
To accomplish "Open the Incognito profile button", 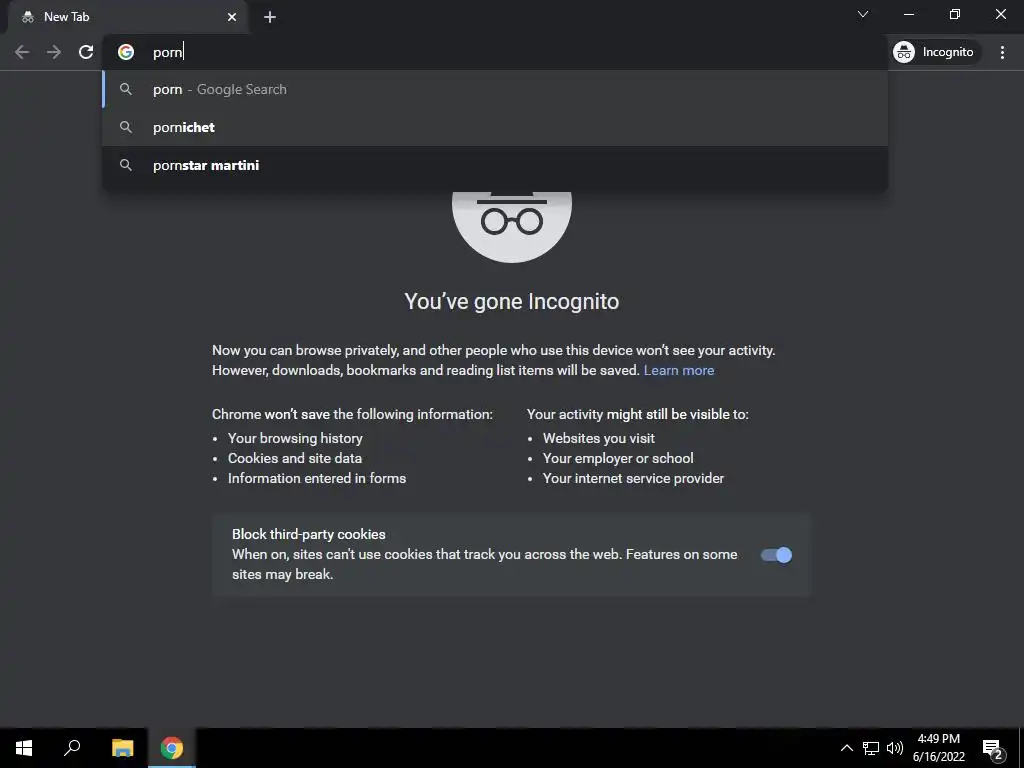I will 934,52.
